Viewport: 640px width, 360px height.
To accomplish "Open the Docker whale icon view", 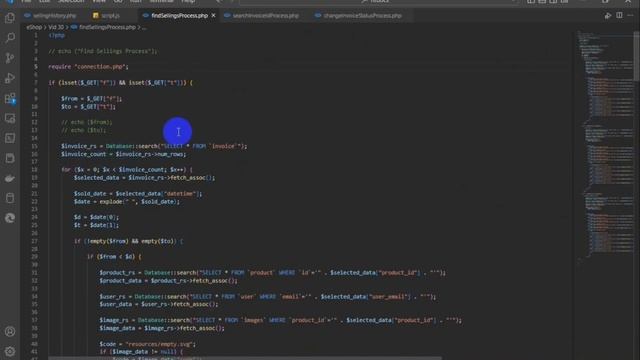I will [x=10, y=178].
